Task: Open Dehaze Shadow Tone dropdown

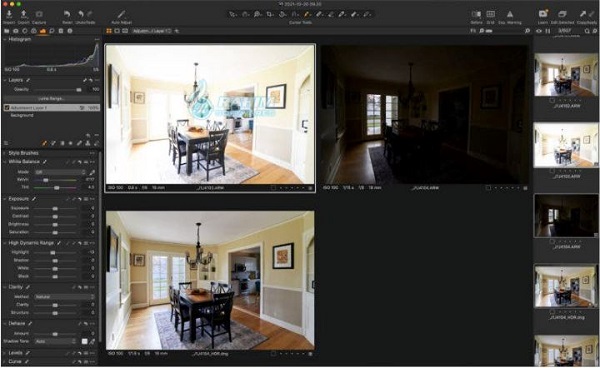Action: tap(55, 341)
